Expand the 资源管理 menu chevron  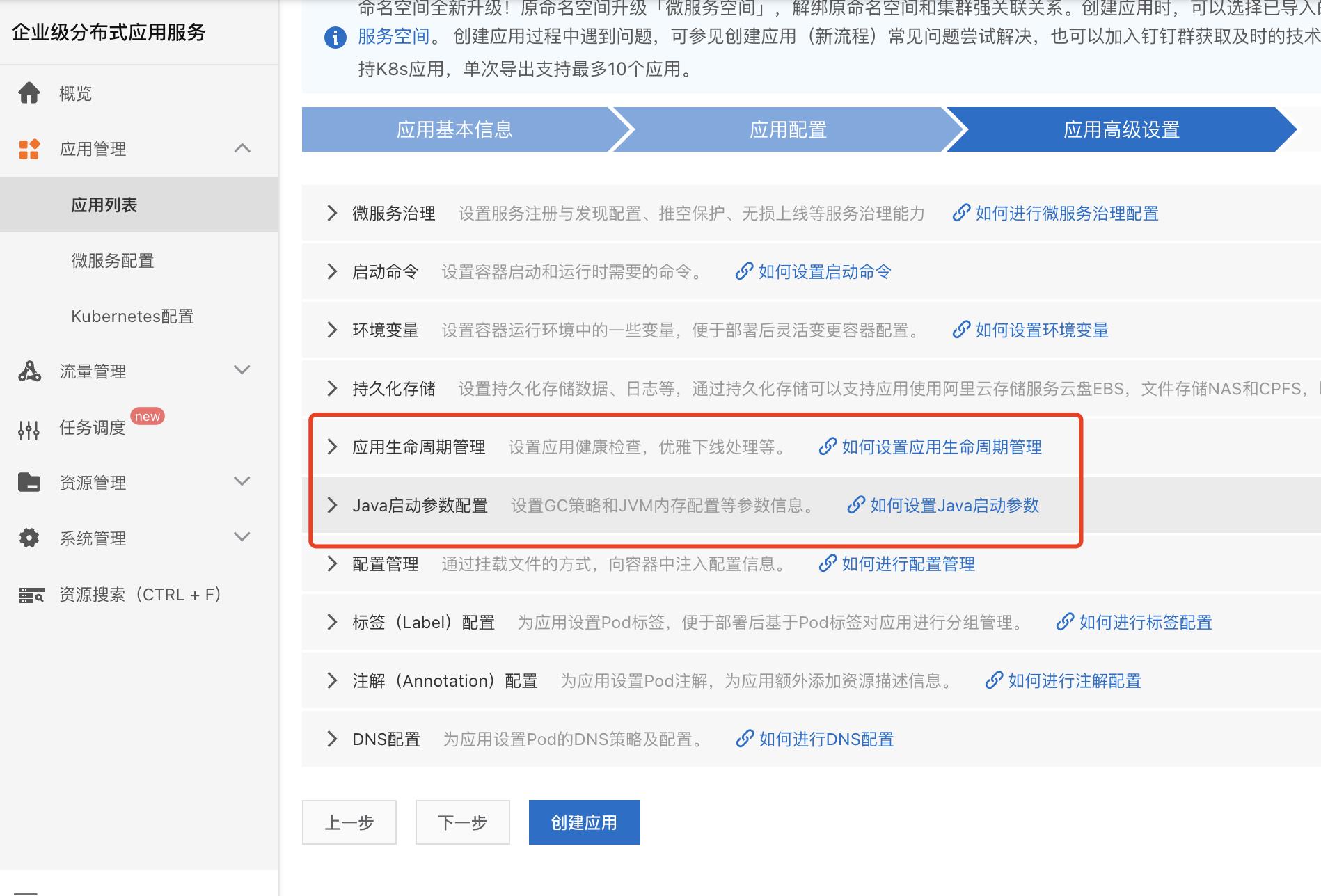click(242, 481)
